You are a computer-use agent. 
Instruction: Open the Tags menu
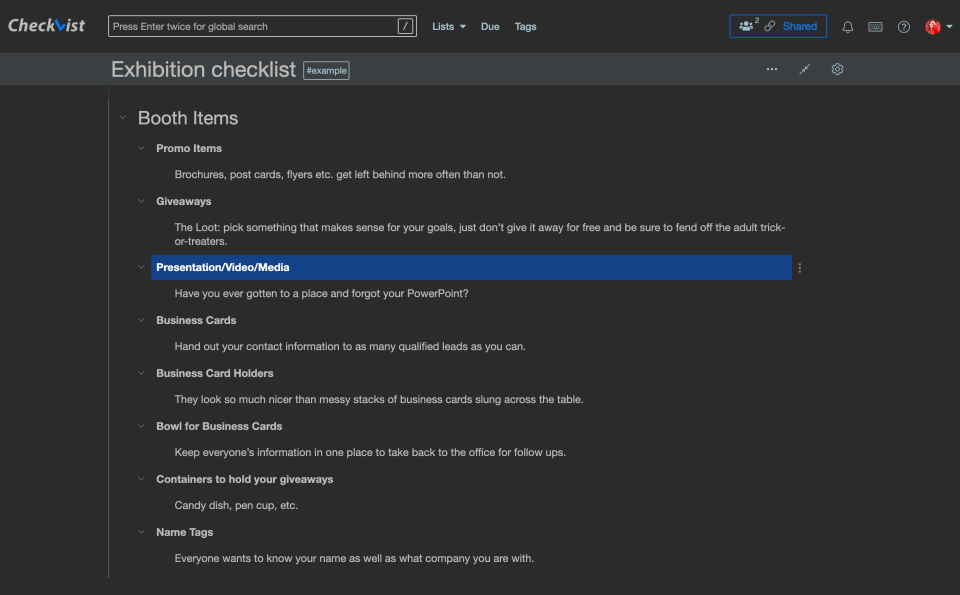525,27
